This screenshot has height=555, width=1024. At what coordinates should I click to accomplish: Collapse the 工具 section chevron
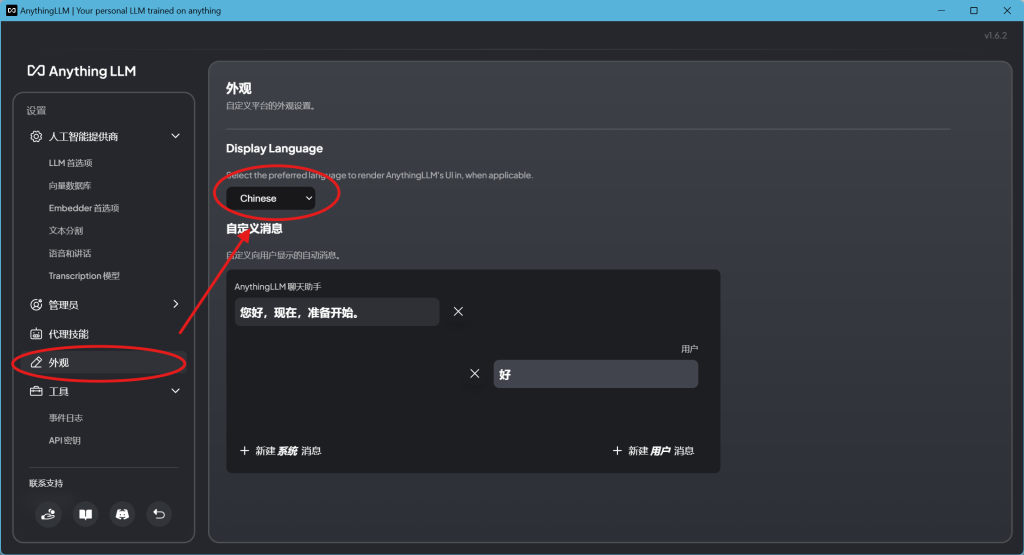point(175,390)
